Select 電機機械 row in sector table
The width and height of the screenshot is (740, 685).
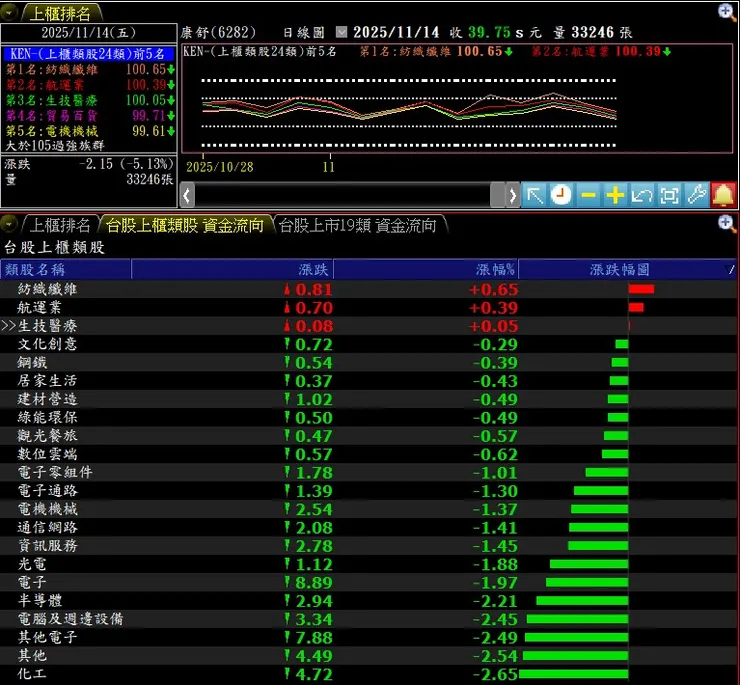click(368, 509)
